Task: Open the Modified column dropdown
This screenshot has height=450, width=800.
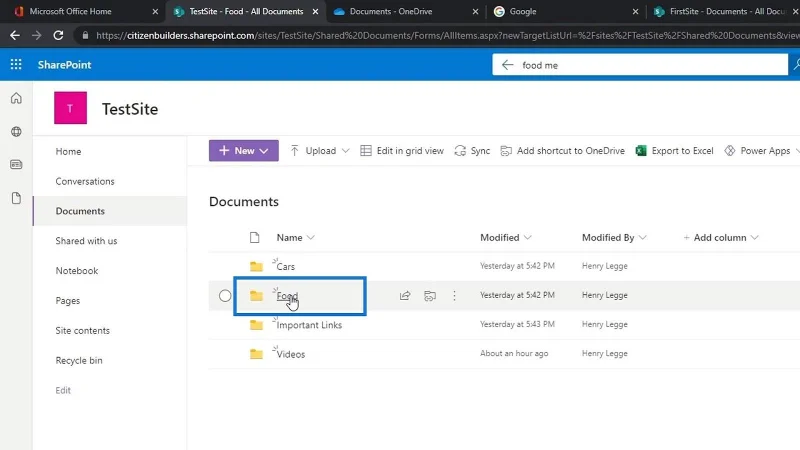Action: pyautogui.click(x=528, y=237)
